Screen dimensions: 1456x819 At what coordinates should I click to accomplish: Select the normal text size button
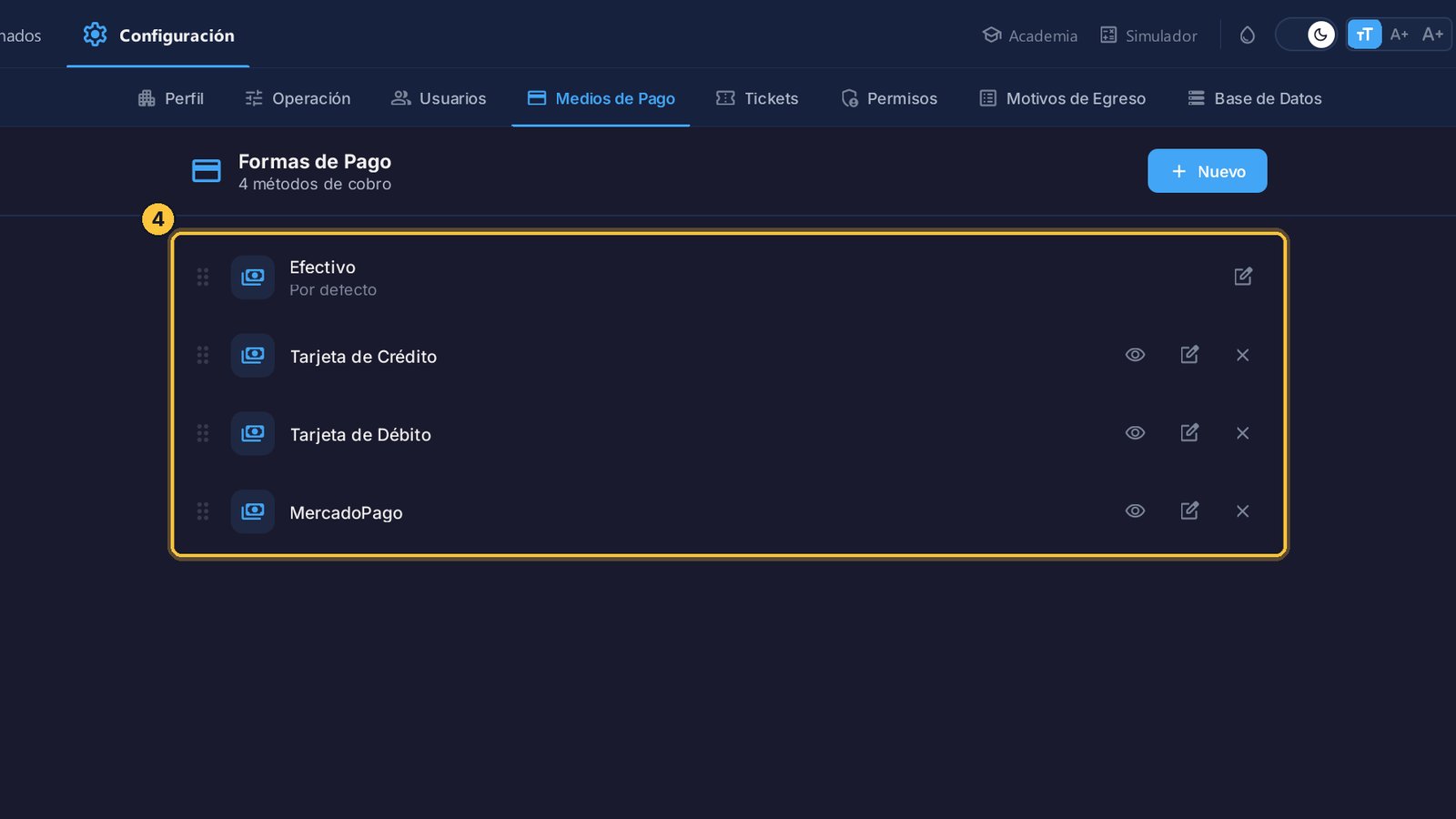pyautogui.click(x=1364, y=35)
